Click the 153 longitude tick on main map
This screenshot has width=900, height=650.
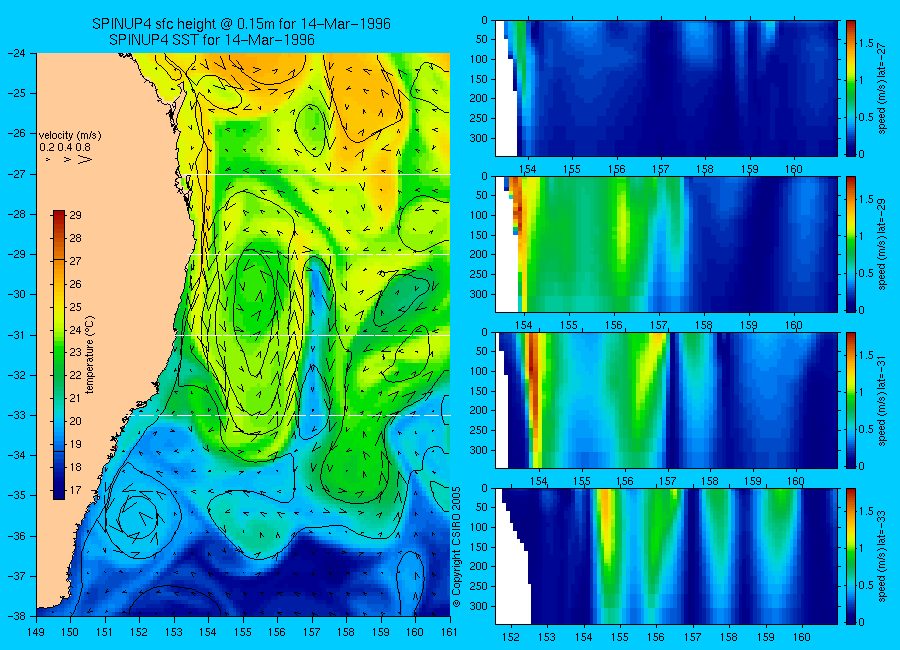[x=174, y=632]
